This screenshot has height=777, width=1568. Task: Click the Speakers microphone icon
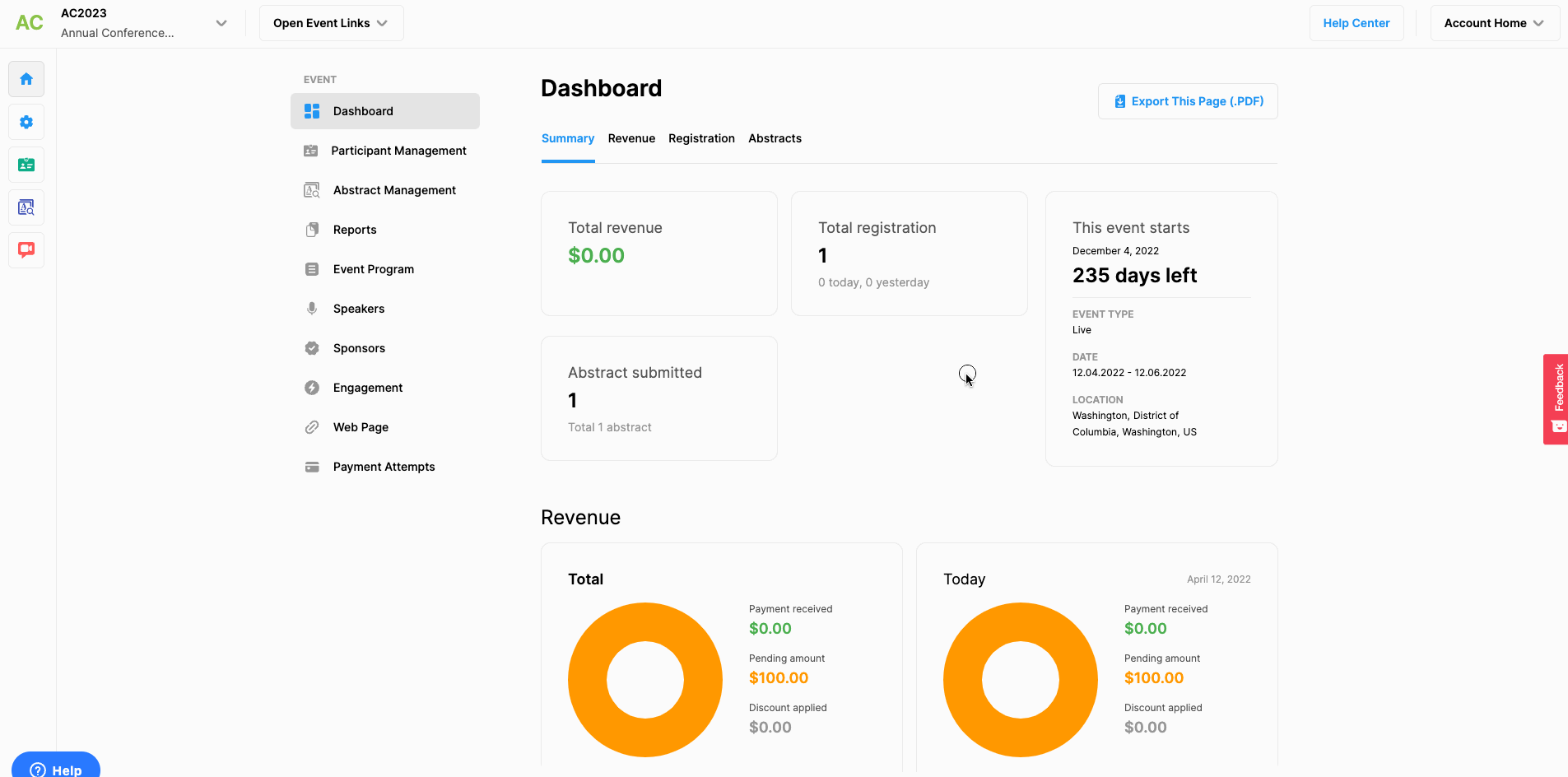tap(312, 309)
